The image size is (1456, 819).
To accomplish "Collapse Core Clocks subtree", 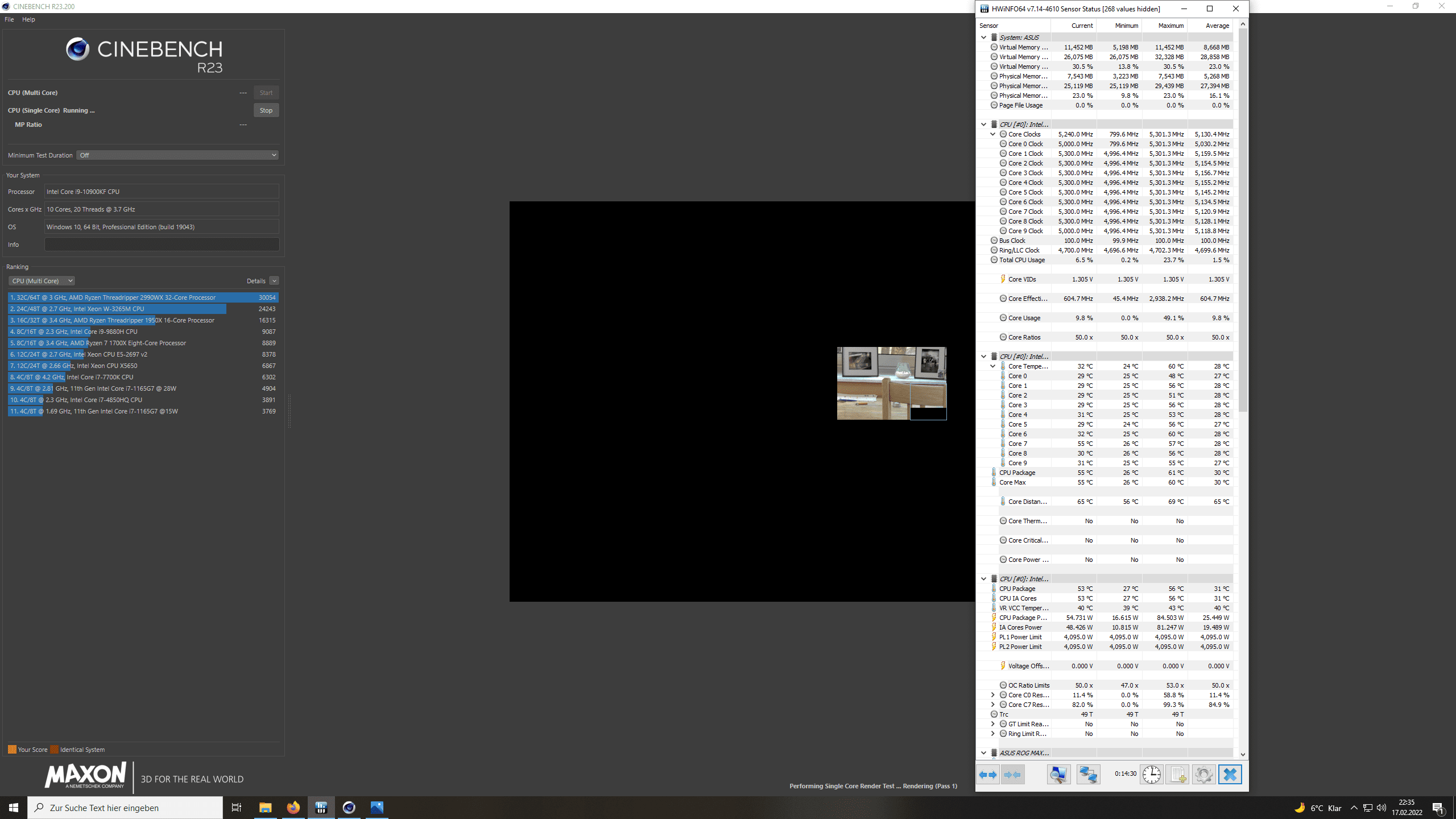I will 993,134.
